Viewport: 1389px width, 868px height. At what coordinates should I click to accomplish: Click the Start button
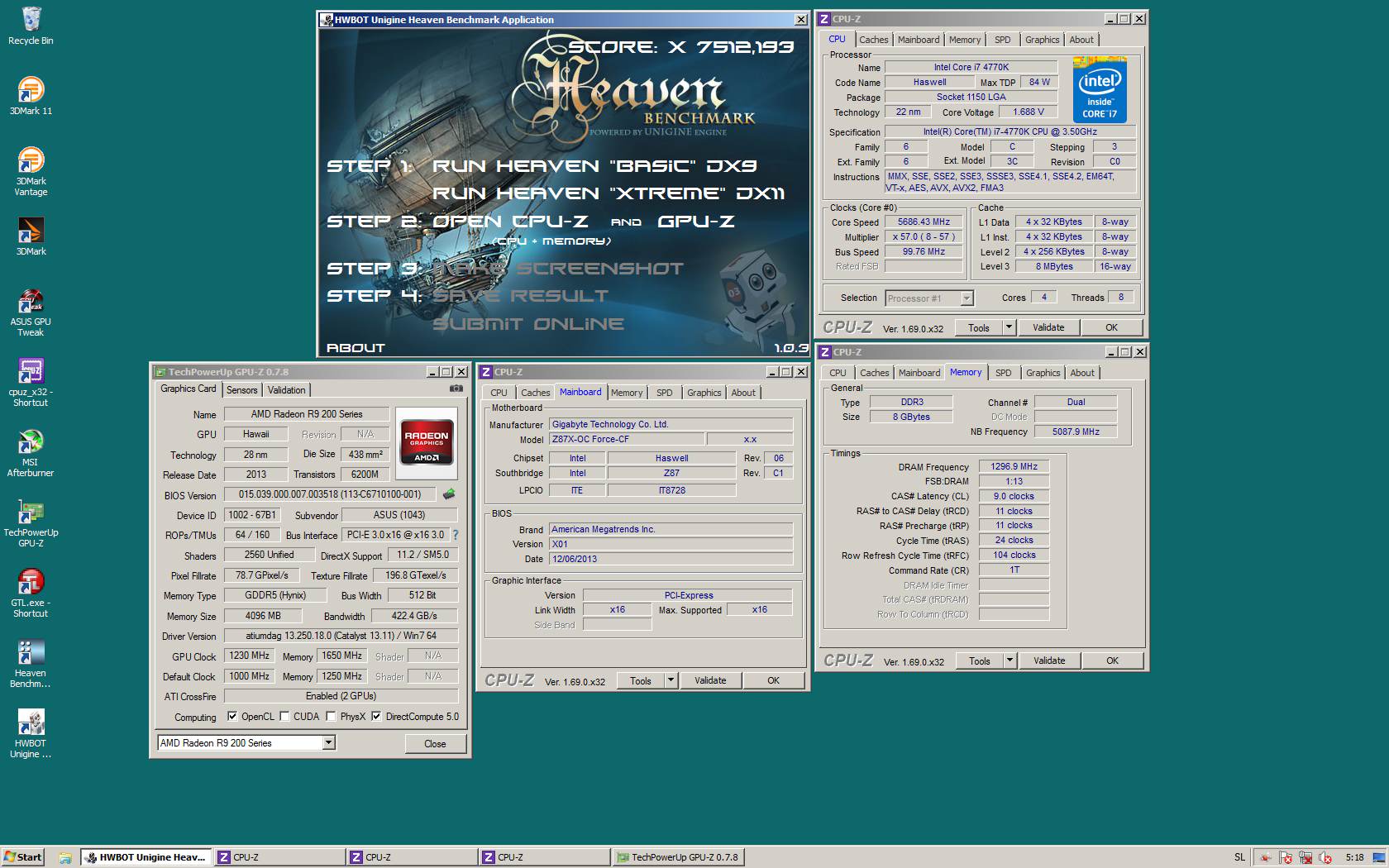pyautogui.click(x=22, y=857)
